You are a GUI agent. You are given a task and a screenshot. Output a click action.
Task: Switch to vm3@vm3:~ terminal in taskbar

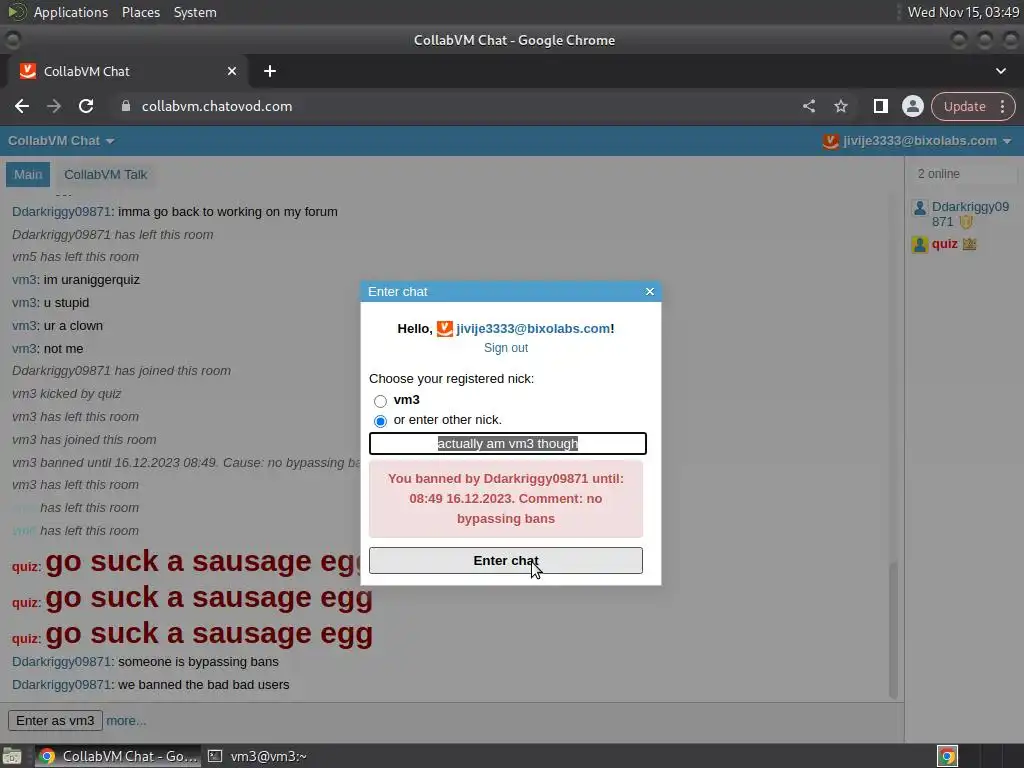point(257,756)
